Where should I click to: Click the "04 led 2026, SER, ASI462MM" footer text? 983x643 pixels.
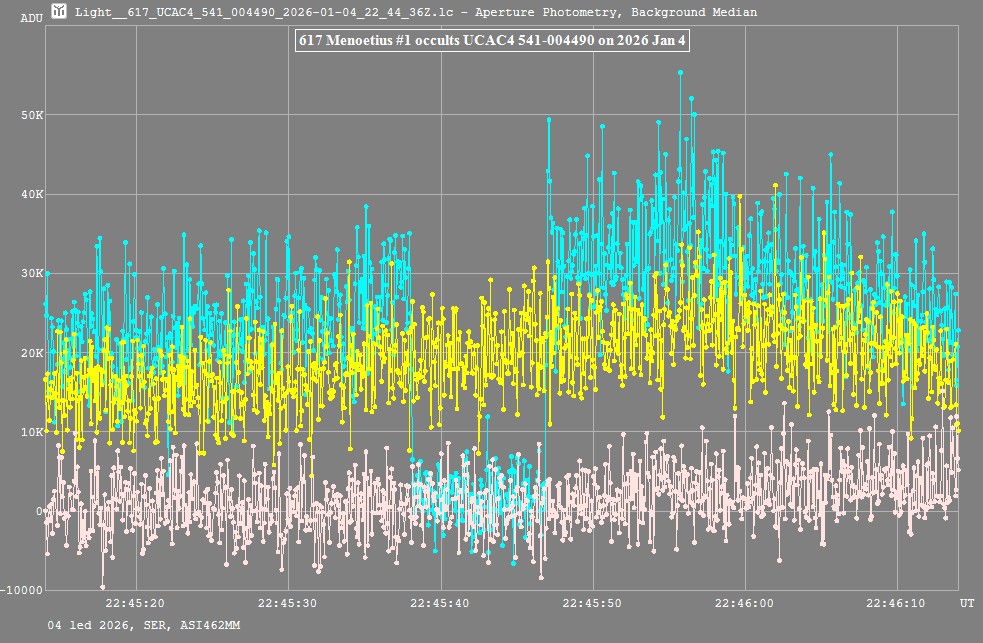coord(143,625)
